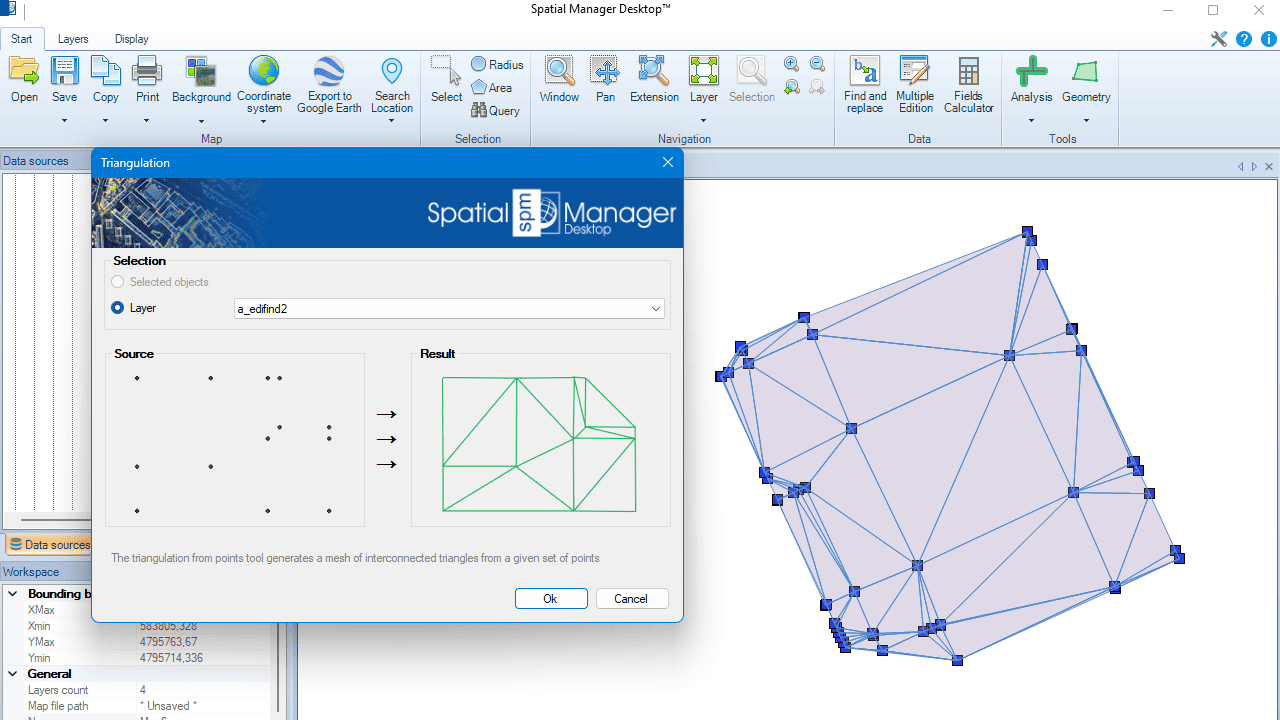Close the map document tab
This screenshot has width=1280, height=720.
[1269, 167]
